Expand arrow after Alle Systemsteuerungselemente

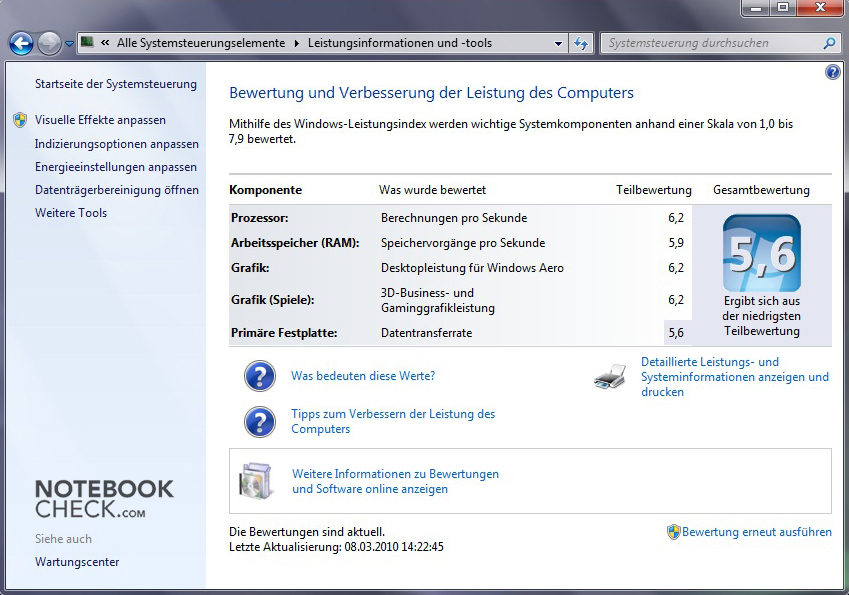point(297,43)
